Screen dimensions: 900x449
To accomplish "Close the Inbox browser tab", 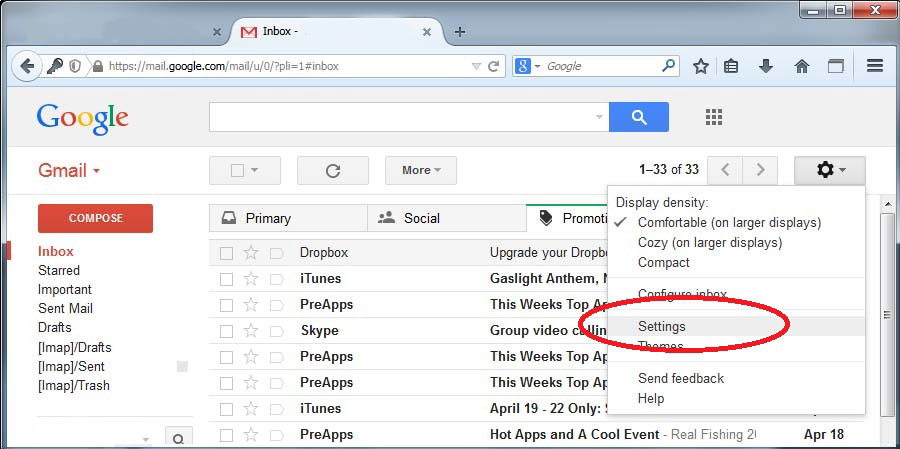I will tap(426, 32).
